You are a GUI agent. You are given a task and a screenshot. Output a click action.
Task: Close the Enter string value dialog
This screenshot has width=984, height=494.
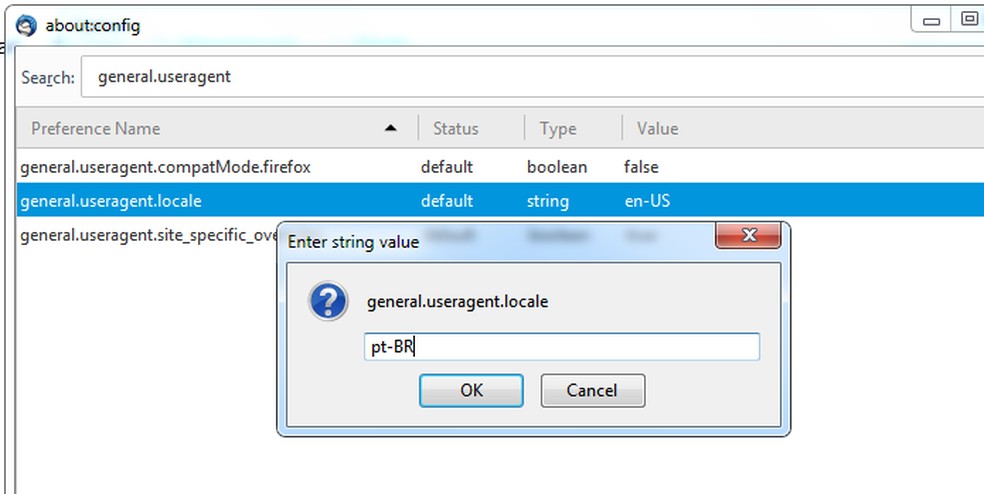(x=748, y=237)
